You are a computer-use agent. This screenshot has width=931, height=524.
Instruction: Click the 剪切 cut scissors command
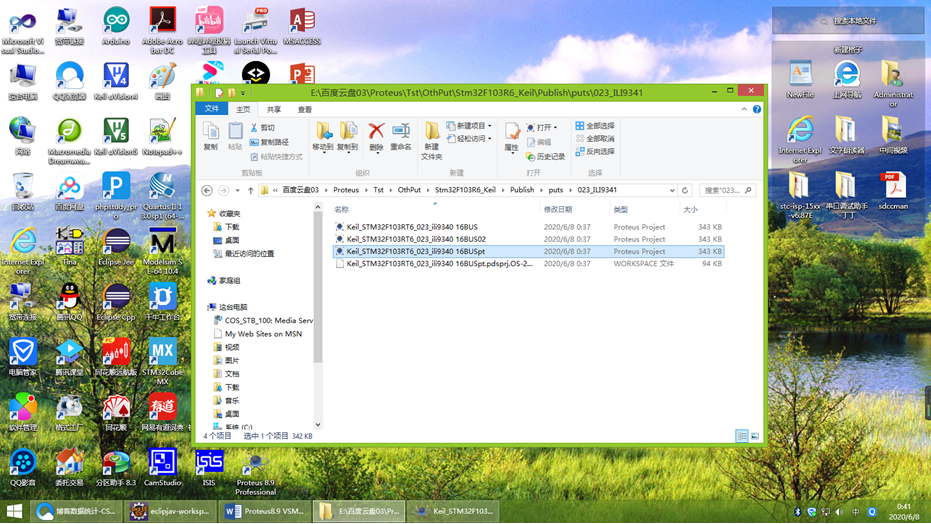click(262, 128)
